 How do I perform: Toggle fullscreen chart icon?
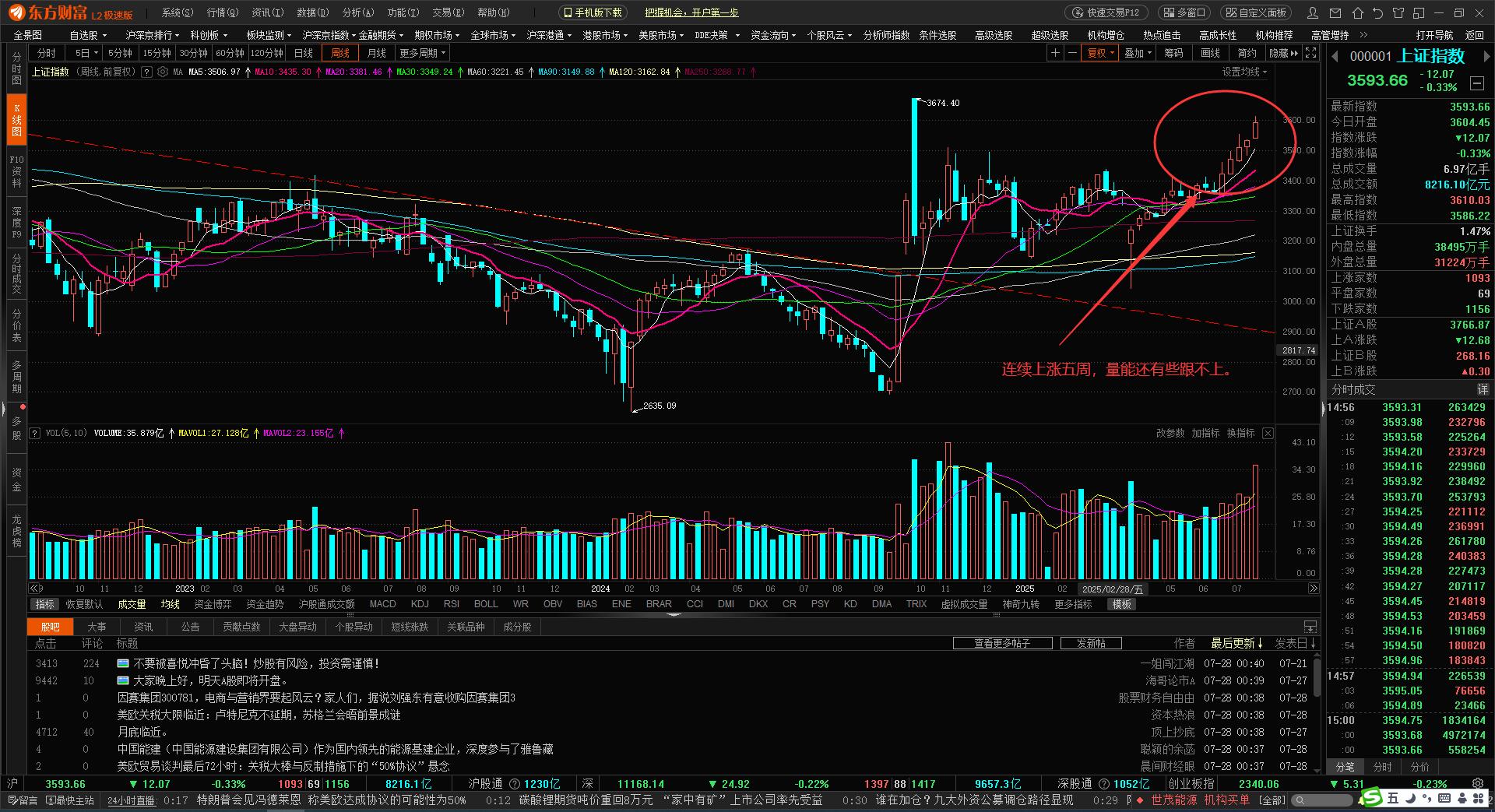tap(1310, 53)
